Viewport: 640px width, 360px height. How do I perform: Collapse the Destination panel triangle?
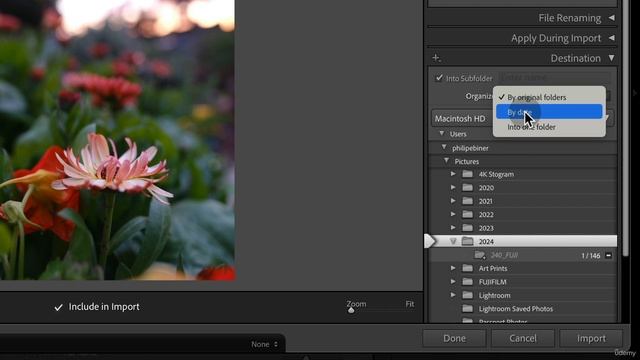click(611, 58)
